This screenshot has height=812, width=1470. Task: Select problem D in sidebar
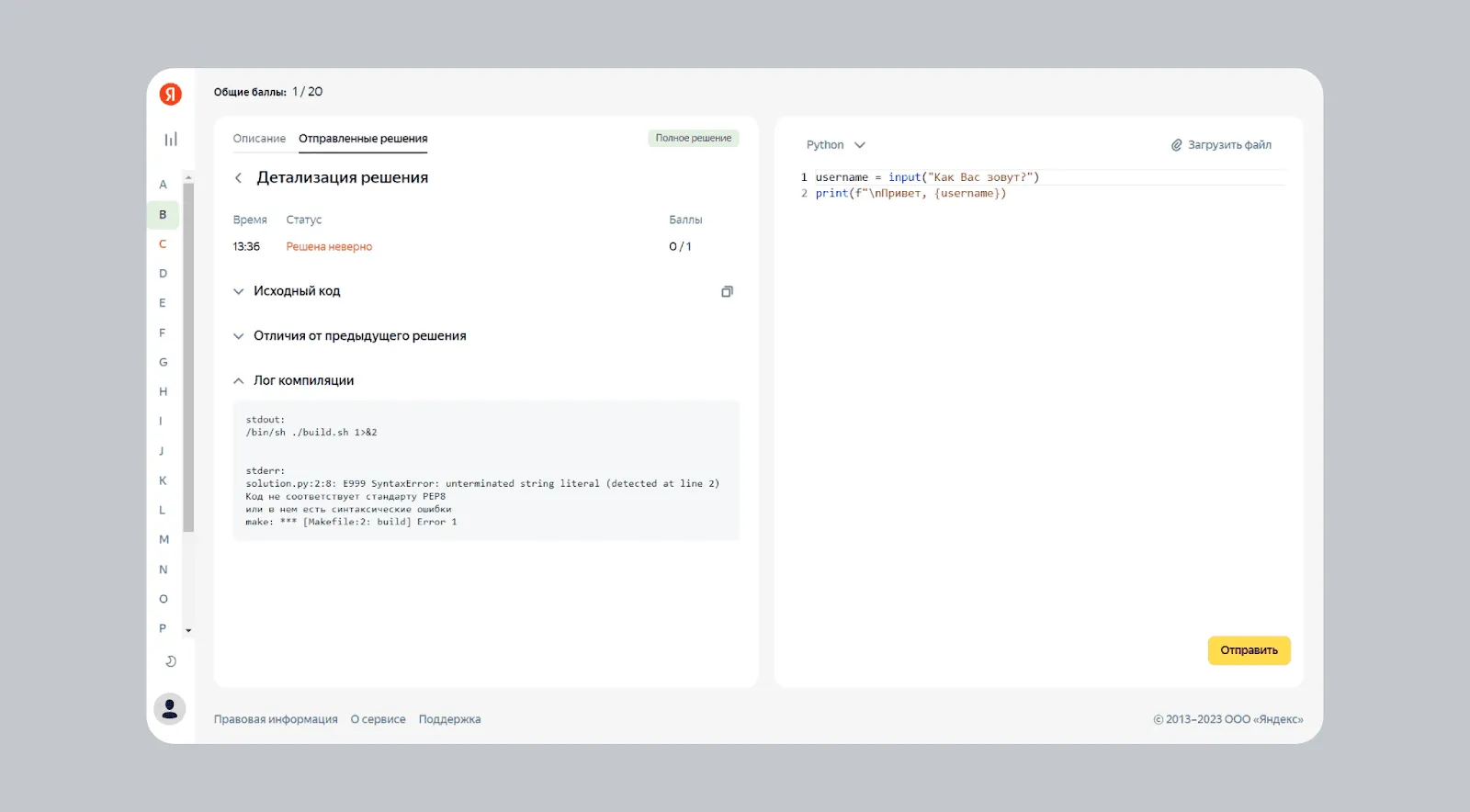pos(164,274)
